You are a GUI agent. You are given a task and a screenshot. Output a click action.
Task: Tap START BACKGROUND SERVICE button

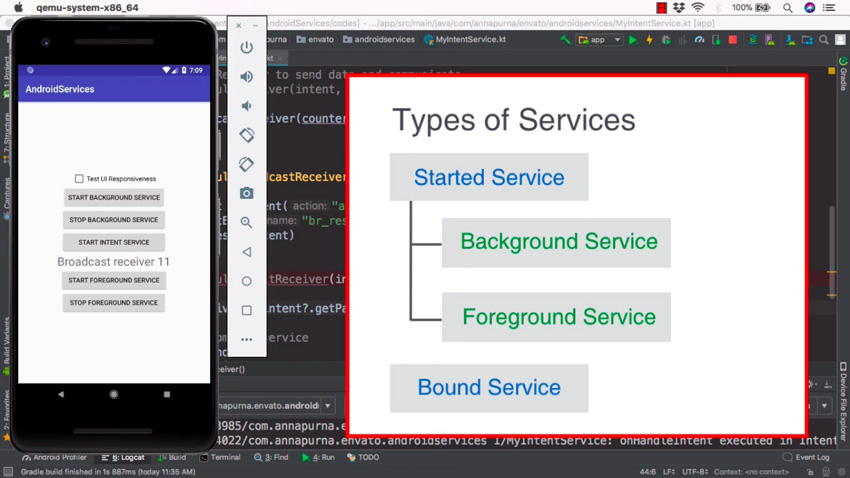114,198
